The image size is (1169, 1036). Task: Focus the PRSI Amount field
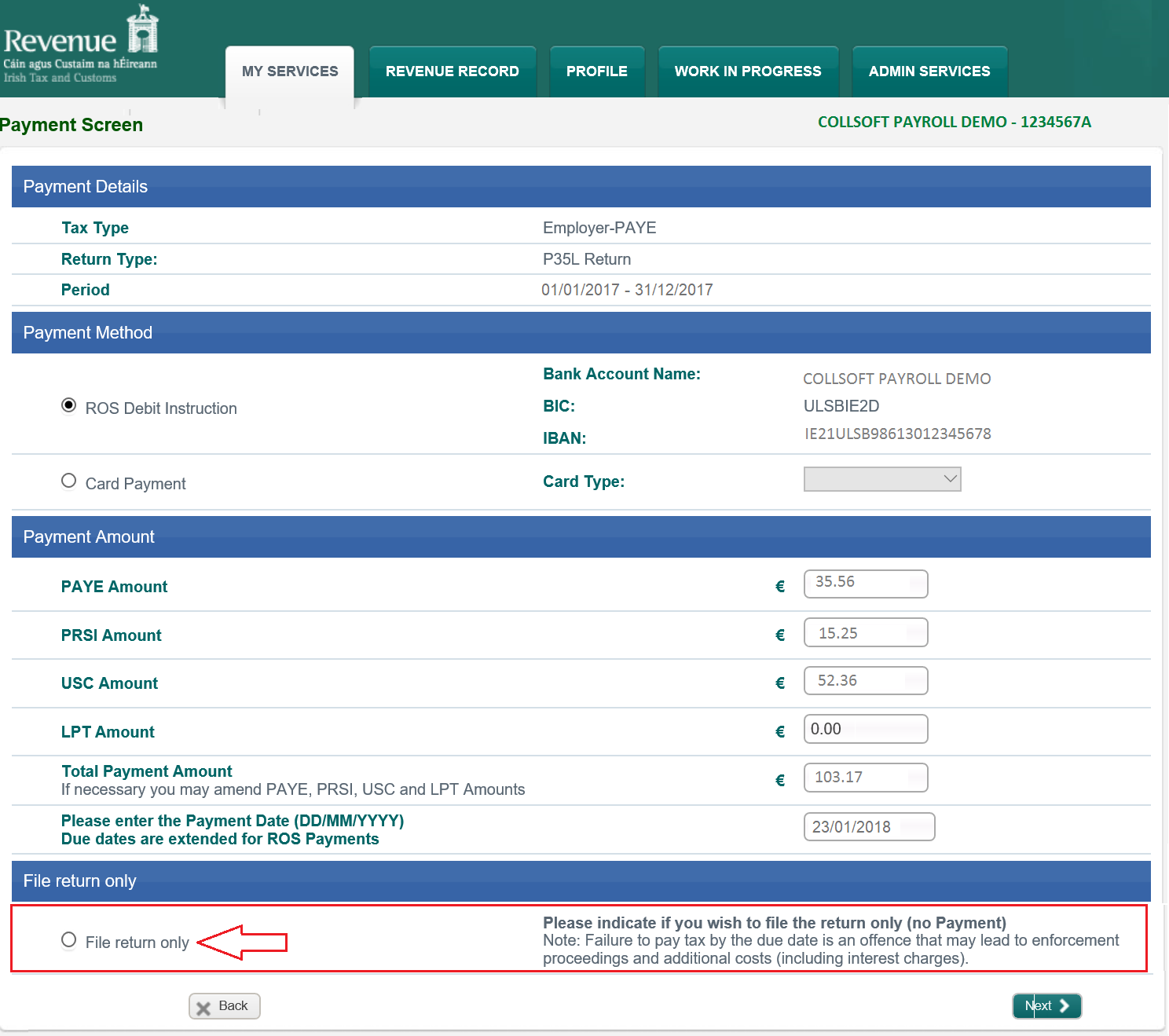pos(865,633)
